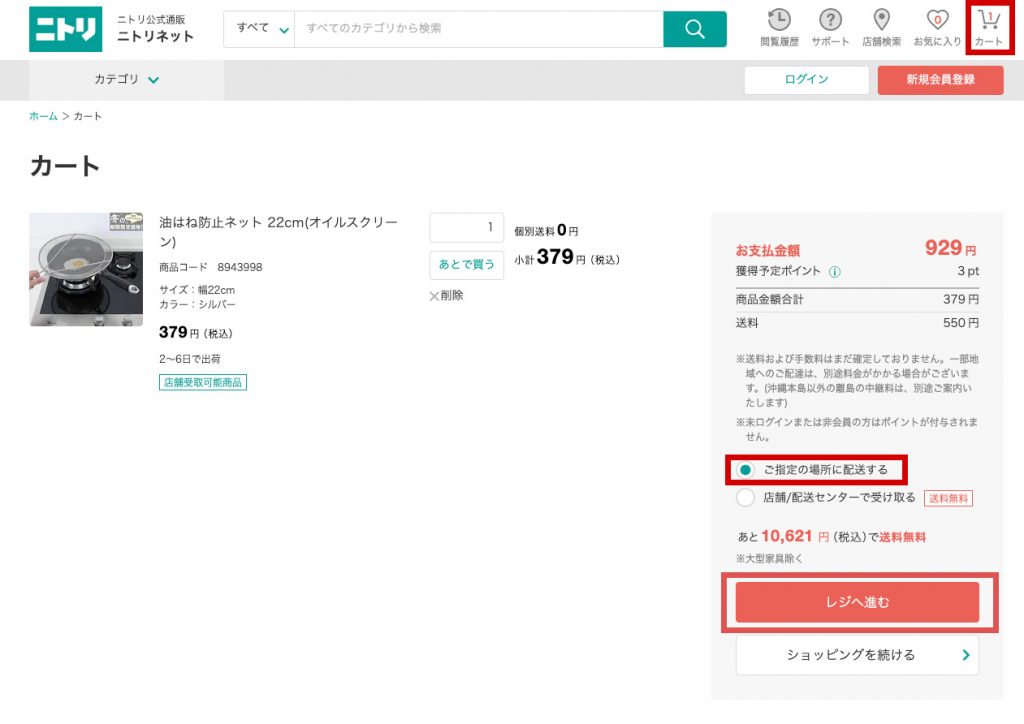This screenshot has width=1024, height=724.
Task: Click the Nitori logo
Action: tap(65, 29)
